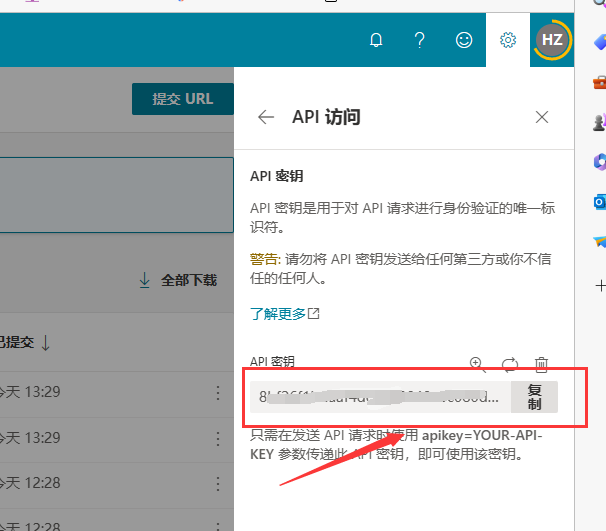Go back from API 访问 panel
Screen dimensions: 606x531
266,117
